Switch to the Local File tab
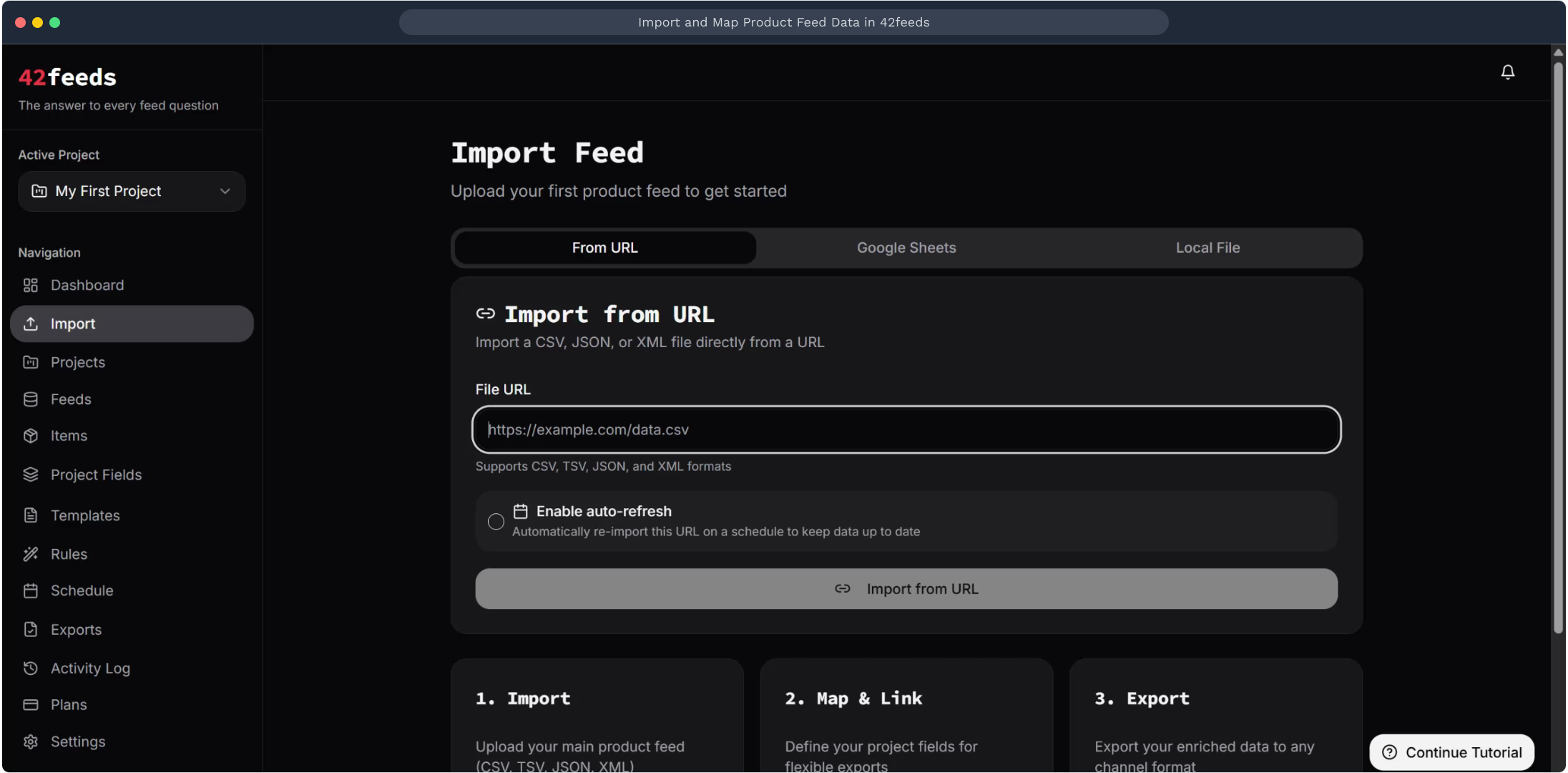 click(1207, 248)
